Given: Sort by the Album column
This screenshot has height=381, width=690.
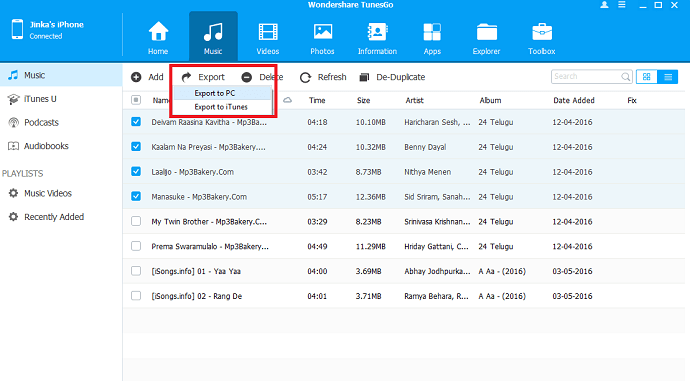Looking at the screenshot, I should pos(490,100).
